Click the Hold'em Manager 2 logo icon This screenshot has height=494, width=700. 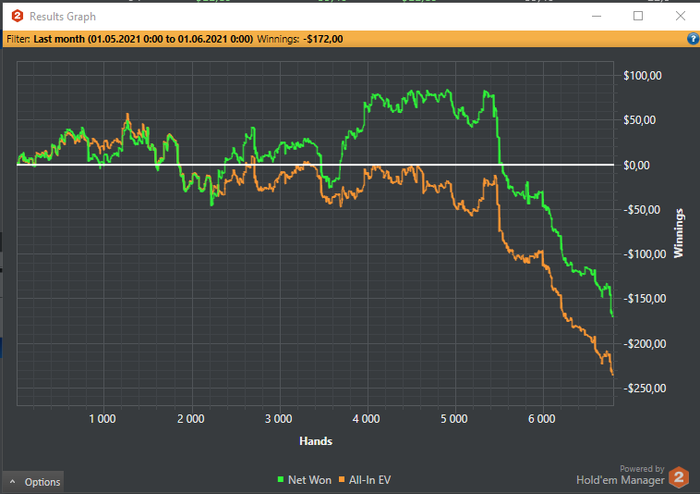[679, 477]
